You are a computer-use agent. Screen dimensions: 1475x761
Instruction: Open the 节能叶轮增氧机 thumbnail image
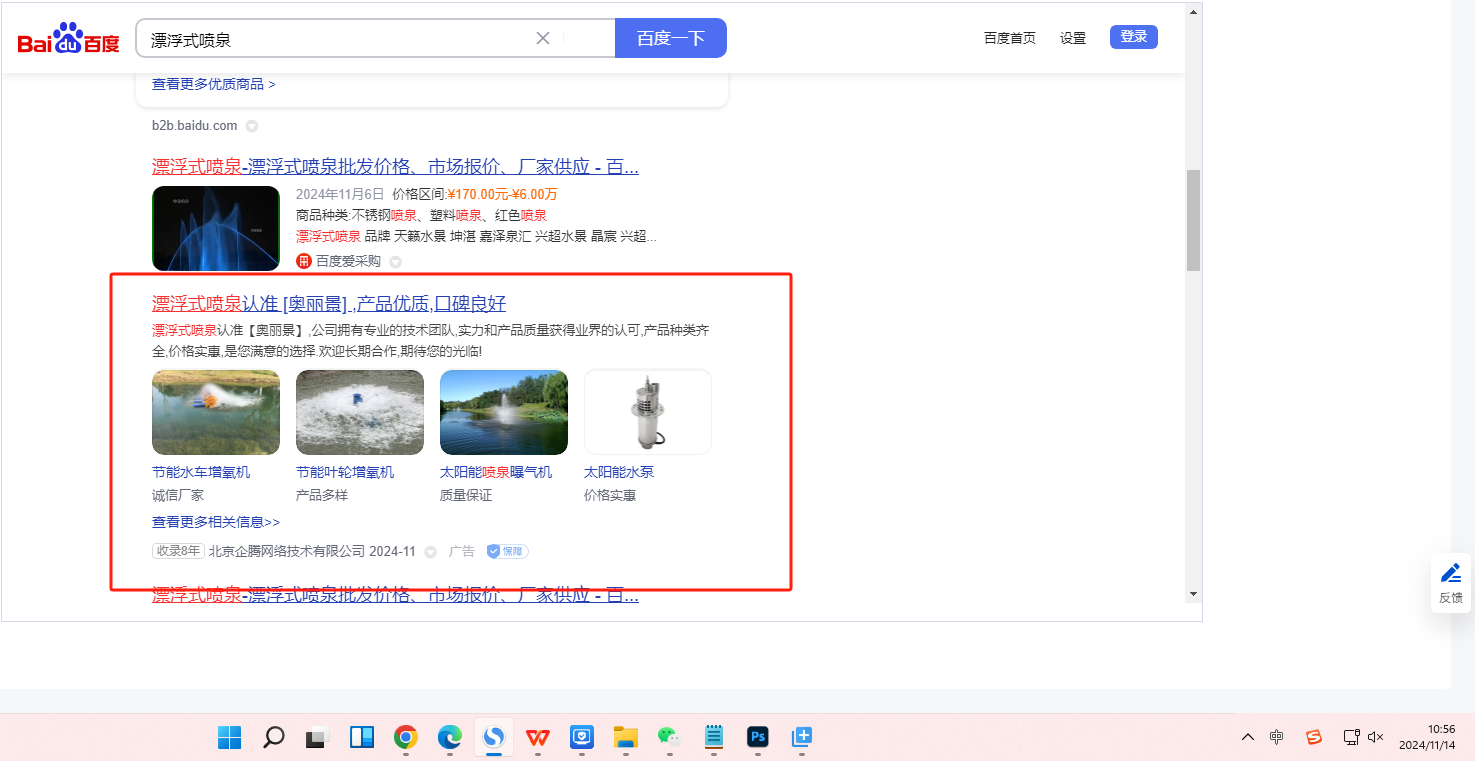click(360, 412)
